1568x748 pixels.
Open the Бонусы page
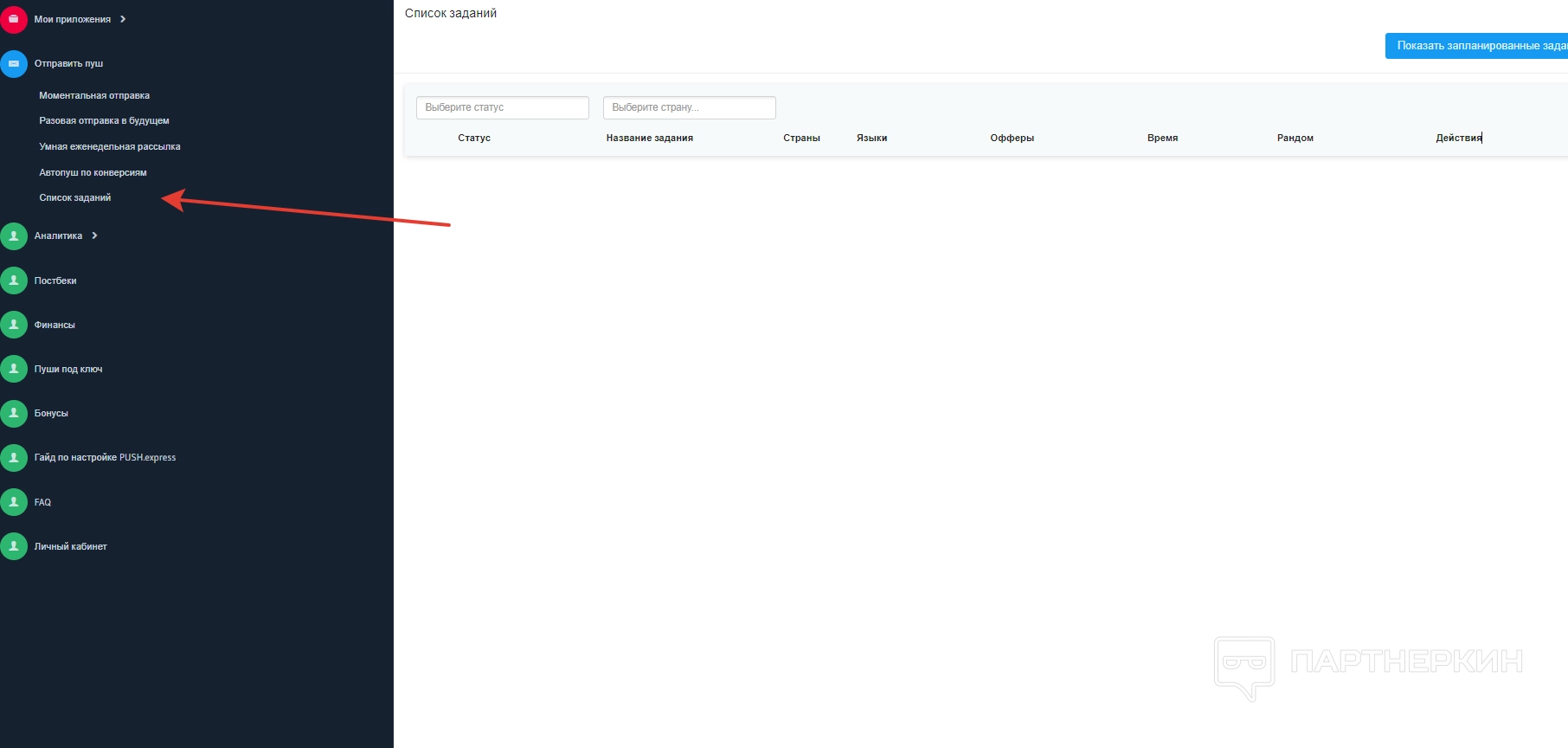pyautogui.click(x=51, y=413)
